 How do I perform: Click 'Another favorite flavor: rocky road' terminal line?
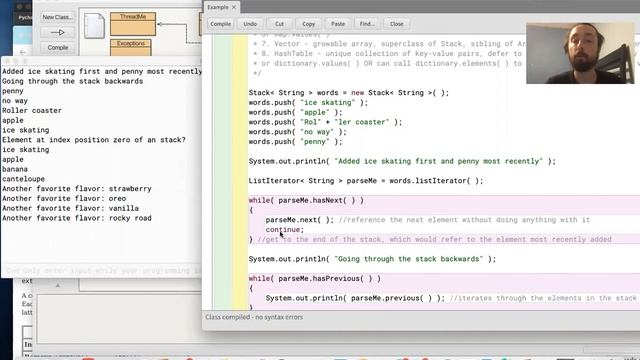[x=77, y=218]
